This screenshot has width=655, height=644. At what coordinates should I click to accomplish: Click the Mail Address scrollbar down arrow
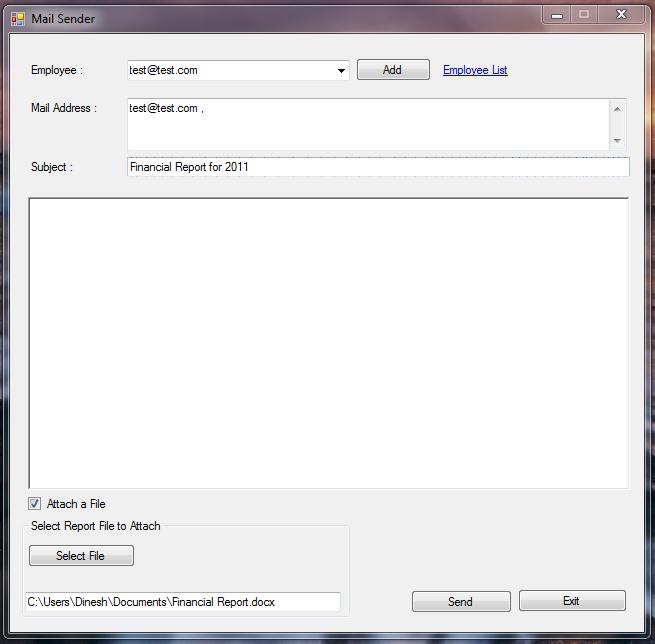[617, 140]
